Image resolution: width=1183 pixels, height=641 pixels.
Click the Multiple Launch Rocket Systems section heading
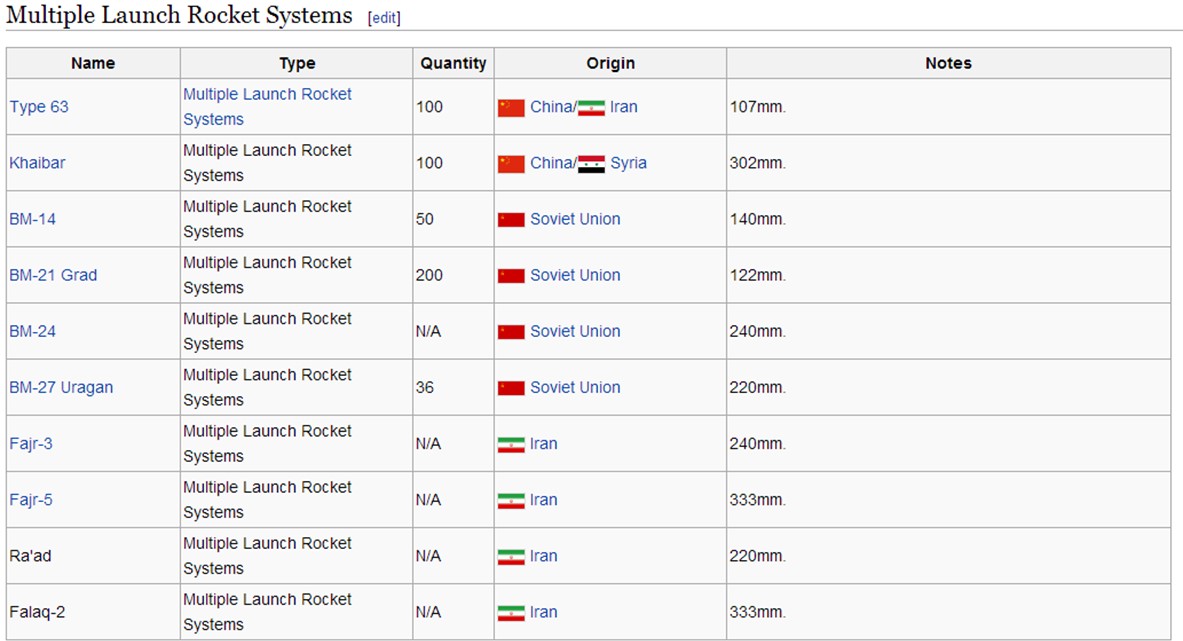pos(180,16)
